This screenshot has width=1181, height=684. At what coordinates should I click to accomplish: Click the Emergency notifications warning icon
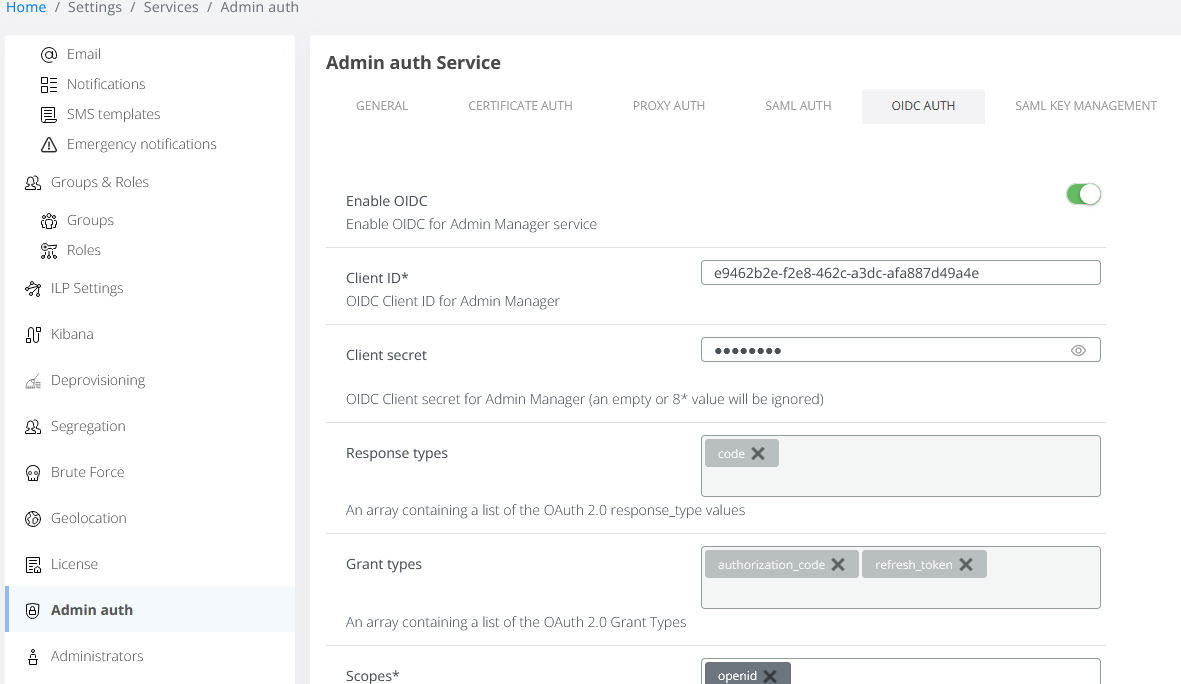[49, 145]
